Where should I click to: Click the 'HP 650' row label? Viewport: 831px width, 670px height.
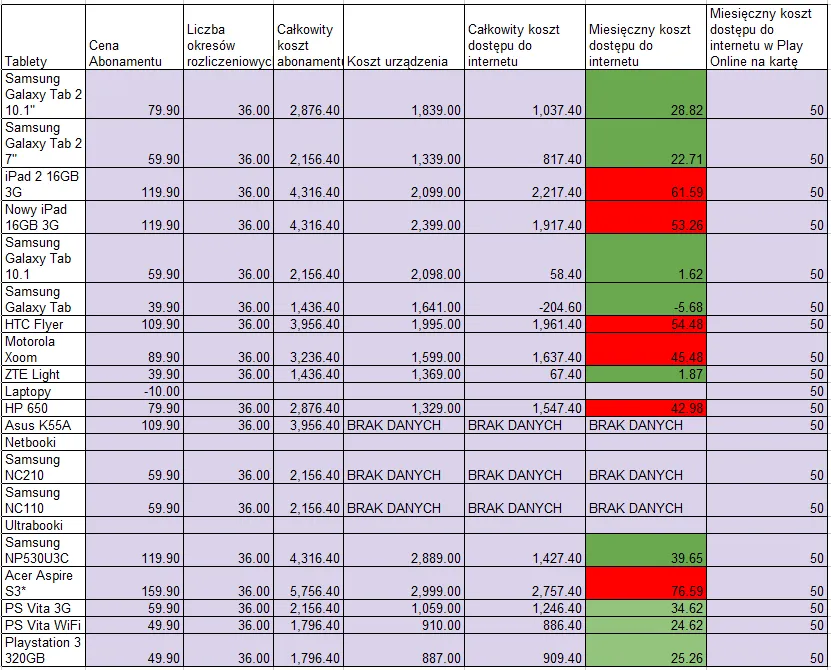click(43, 408)
